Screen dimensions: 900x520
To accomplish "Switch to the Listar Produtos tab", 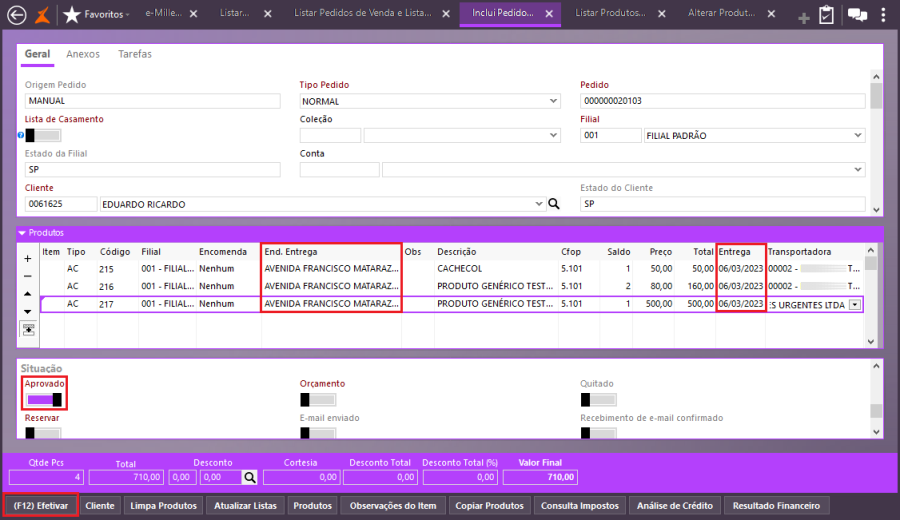I will click(610, 13).
